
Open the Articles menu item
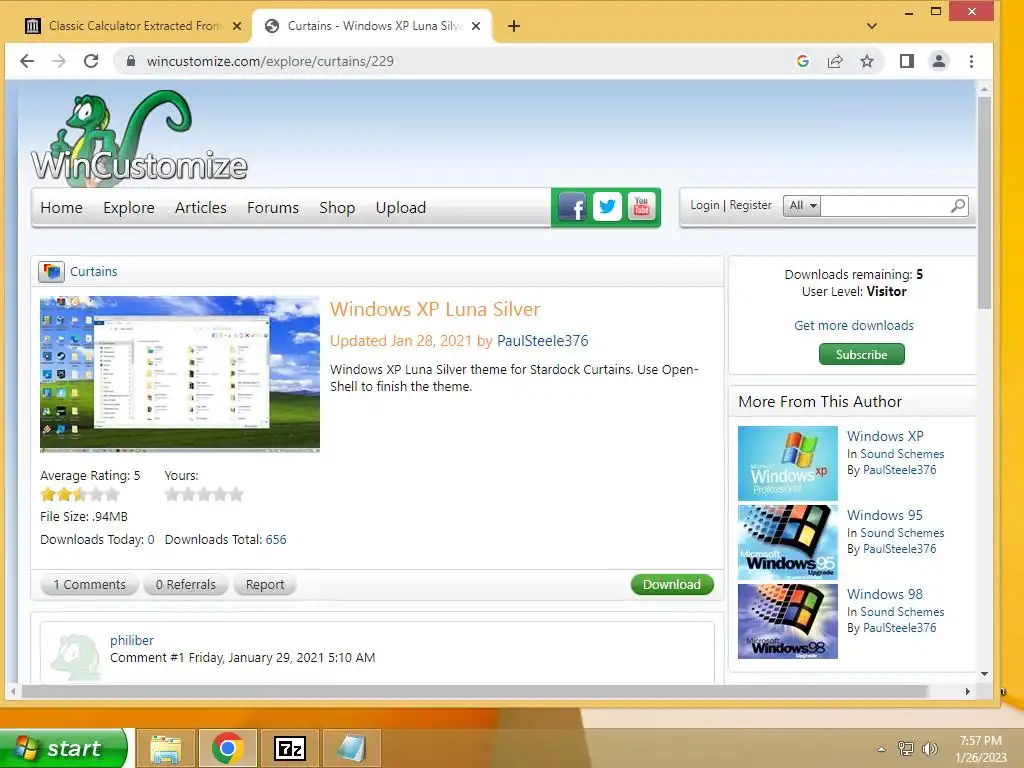click(200, 208)
